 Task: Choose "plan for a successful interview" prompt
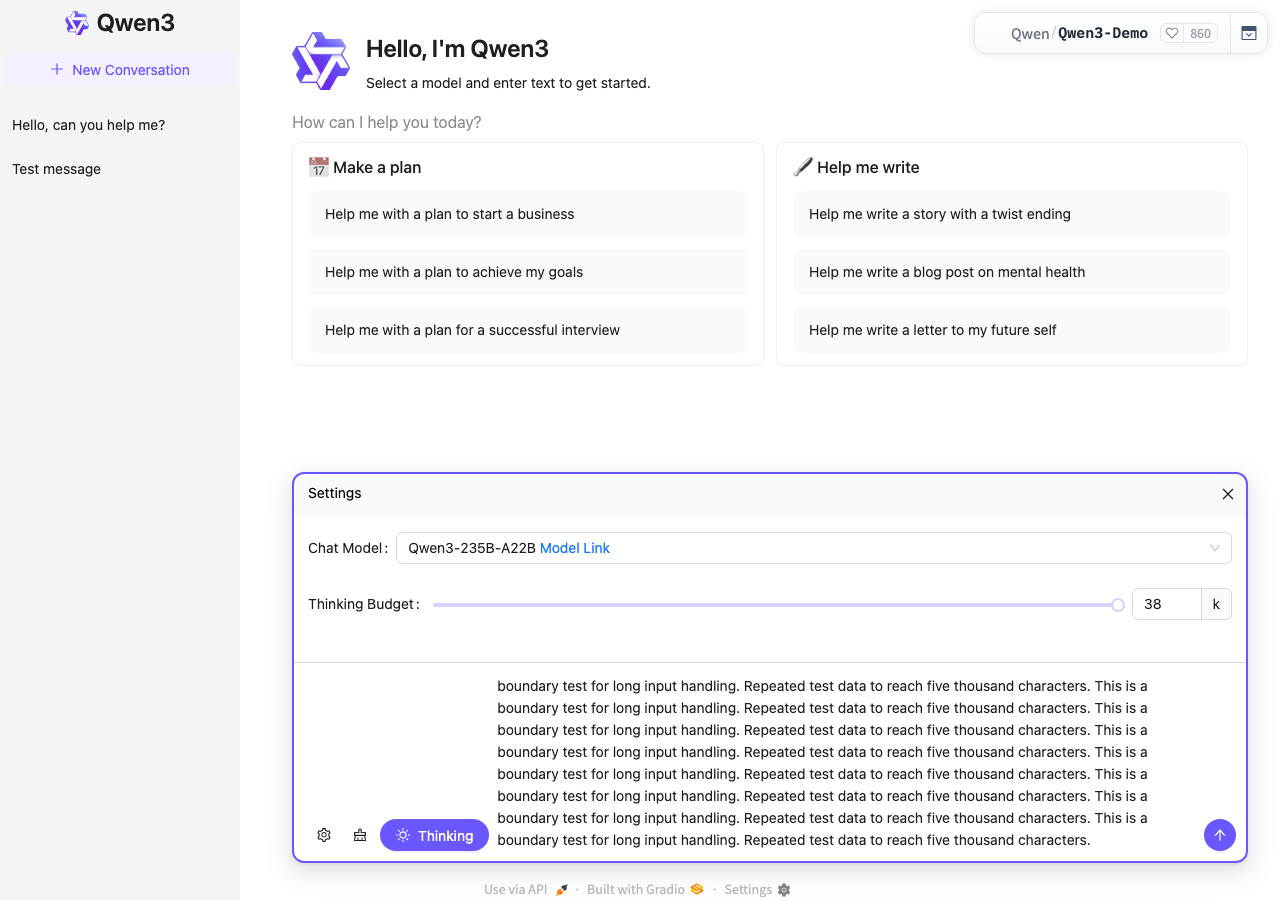pyautogui.click(x=528, y=330)
